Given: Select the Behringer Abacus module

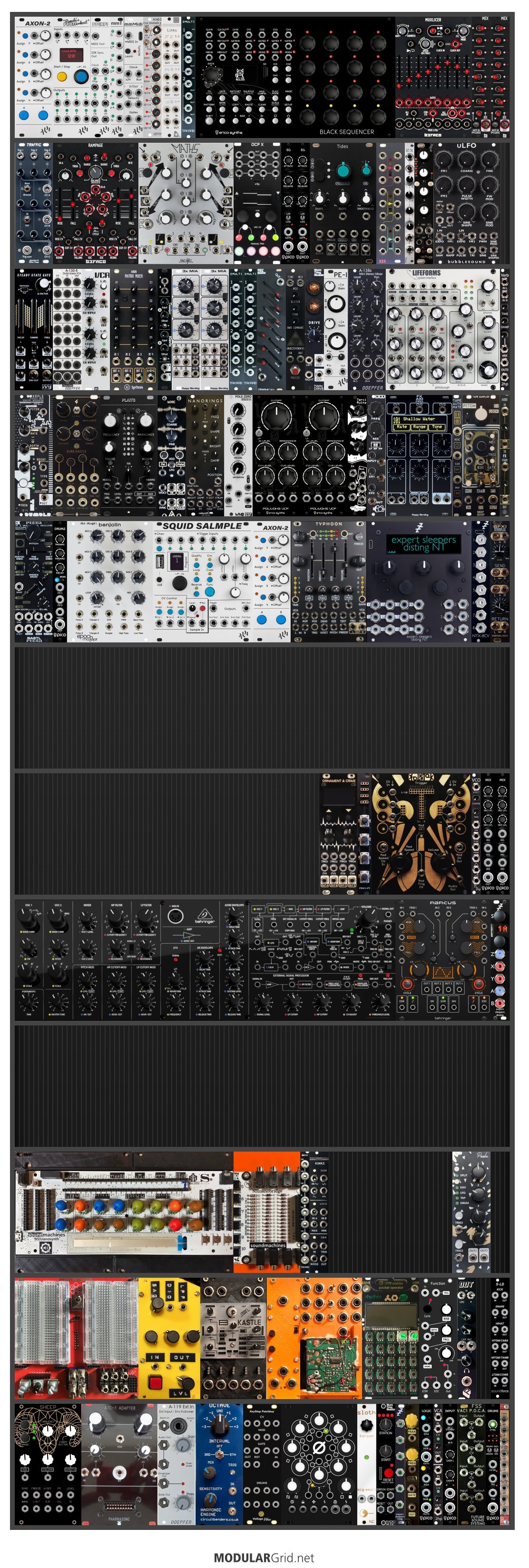Looking at the screenshot, I should click(x=442, y=959).
